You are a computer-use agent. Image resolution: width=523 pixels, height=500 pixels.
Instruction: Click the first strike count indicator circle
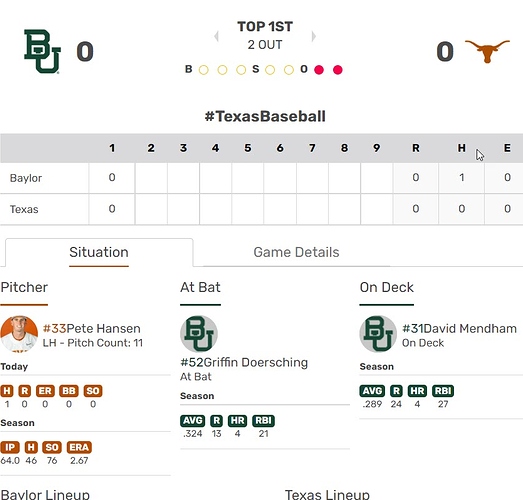[270, 70]
